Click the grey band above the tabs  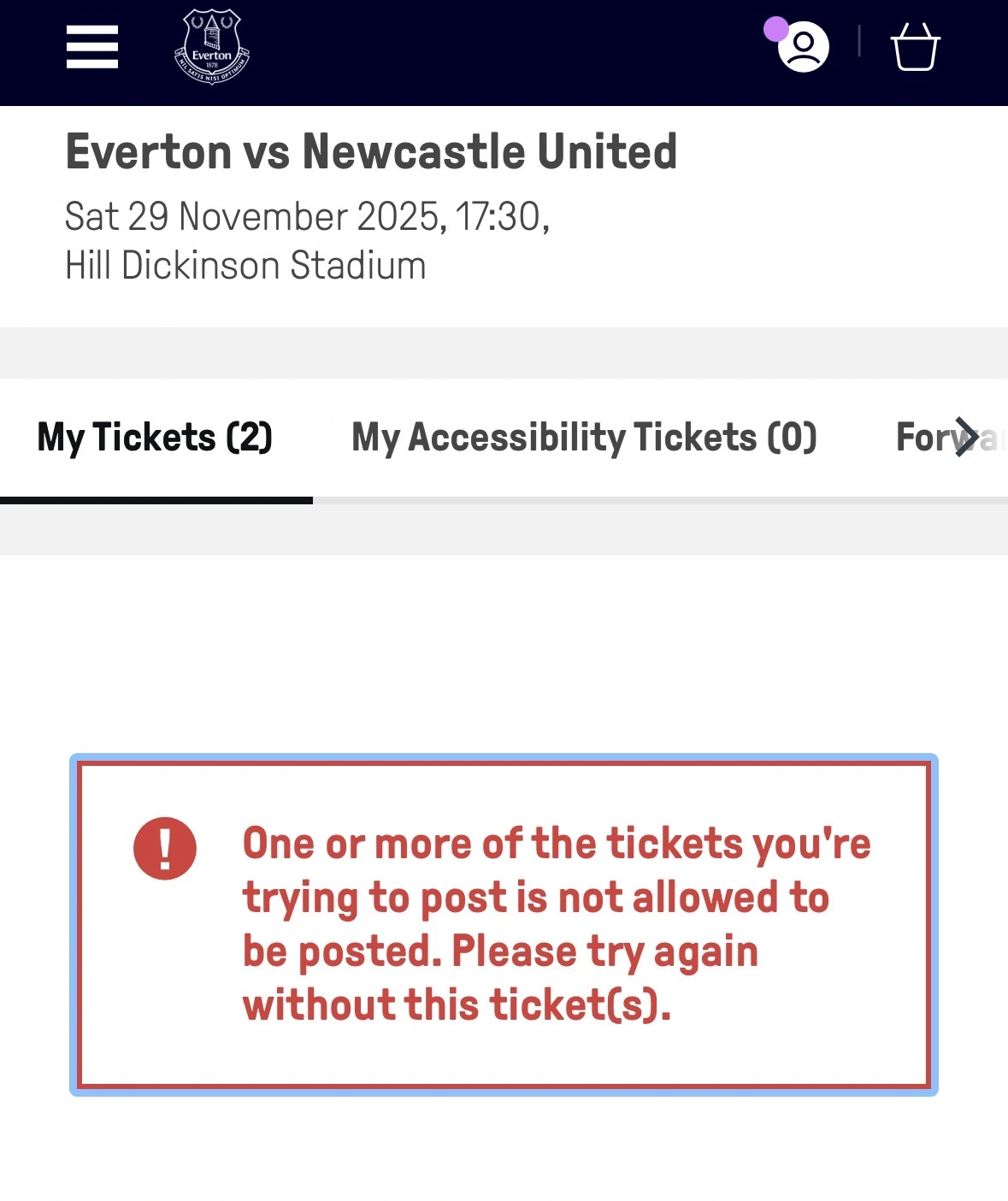pyautogui.click(x=504, y=352)
